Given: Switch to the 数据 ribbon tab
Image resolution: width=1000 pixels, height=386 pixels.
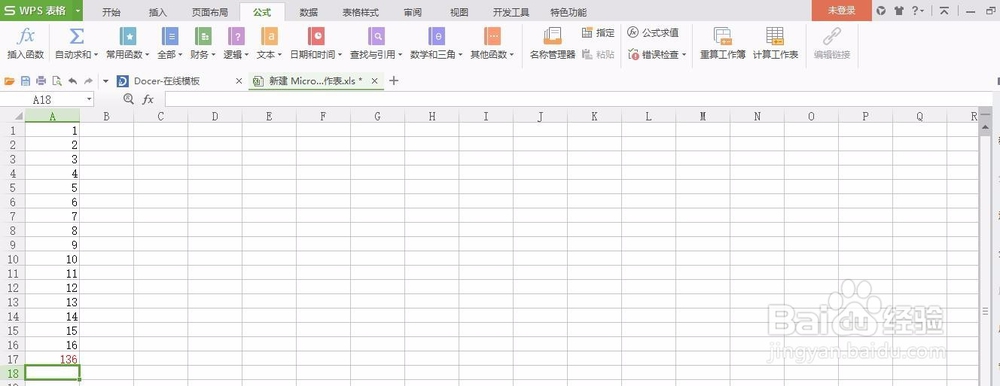Looking at the screenshot, I should [x=309, y=12].
